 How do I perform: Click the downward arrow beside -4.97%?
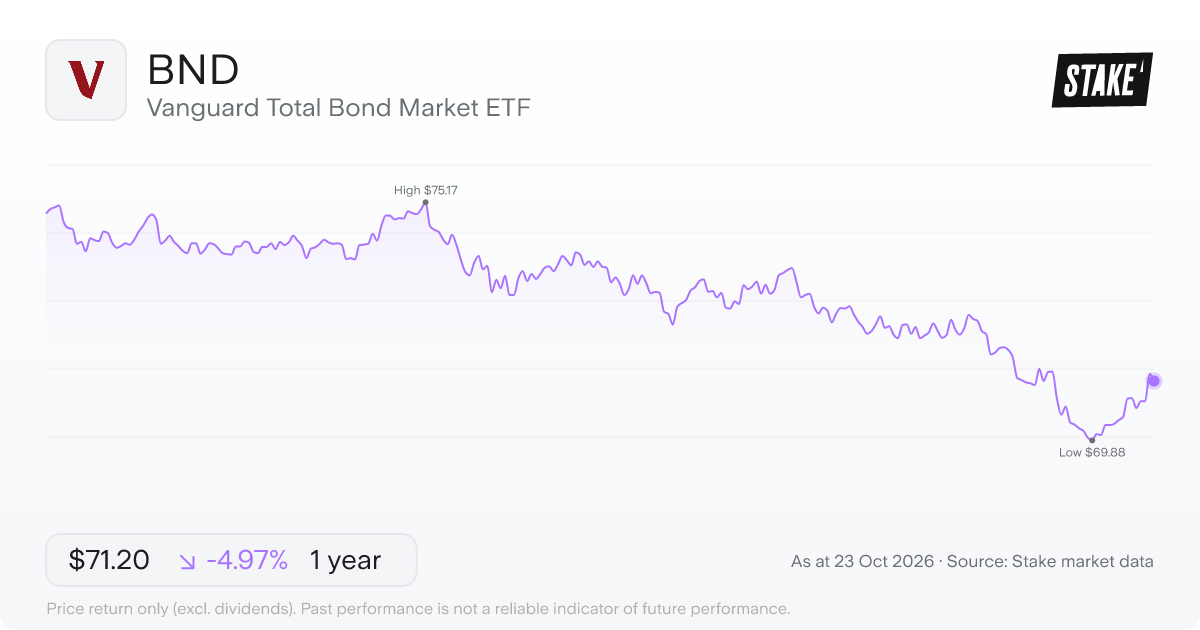point(188,561)
